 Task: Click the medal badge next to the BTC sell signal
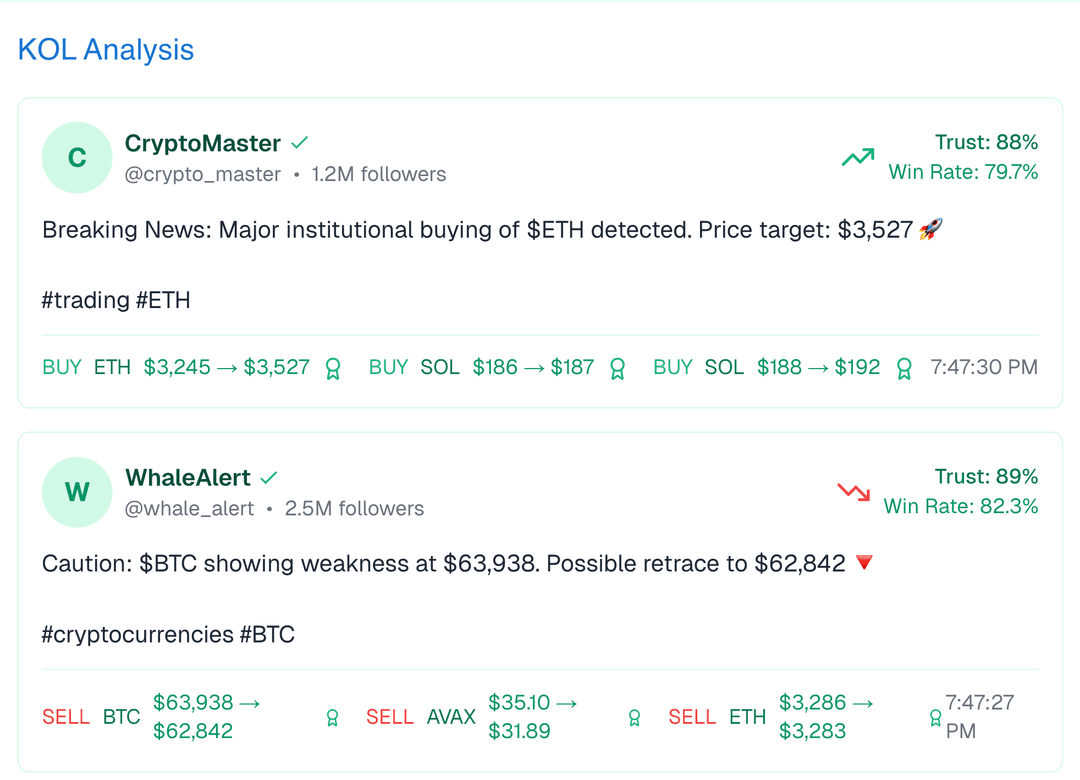[x=332, y=717]
